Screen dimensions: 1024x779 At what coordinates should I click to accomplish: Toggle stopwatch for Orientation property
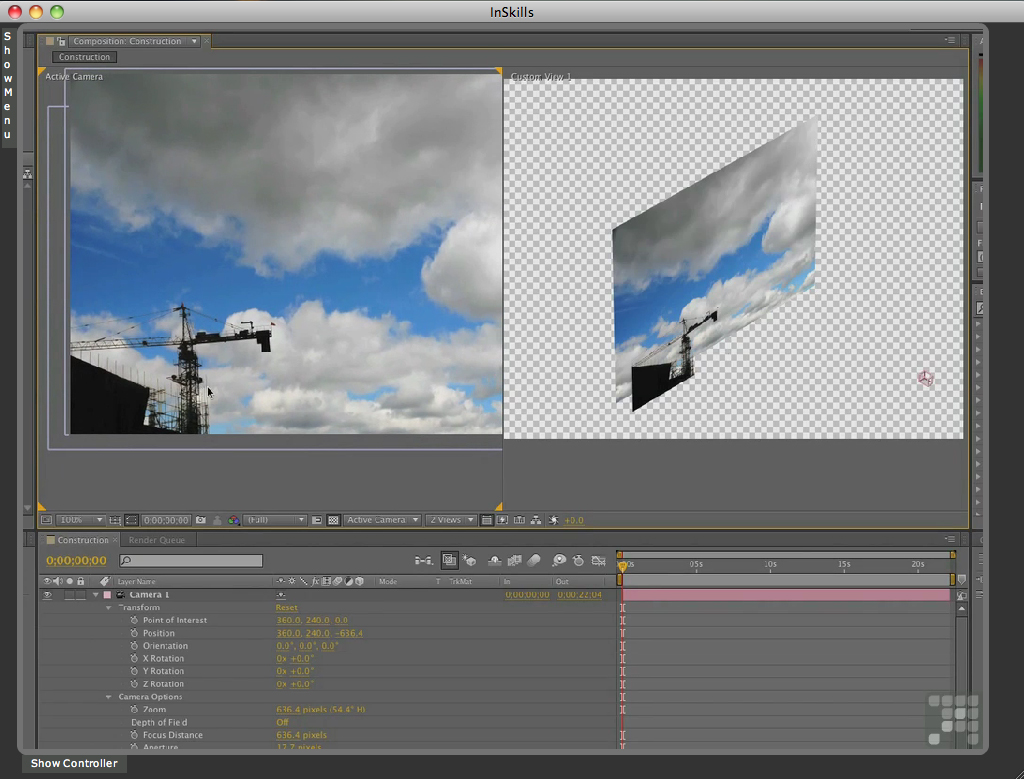[x=134, y=646]
